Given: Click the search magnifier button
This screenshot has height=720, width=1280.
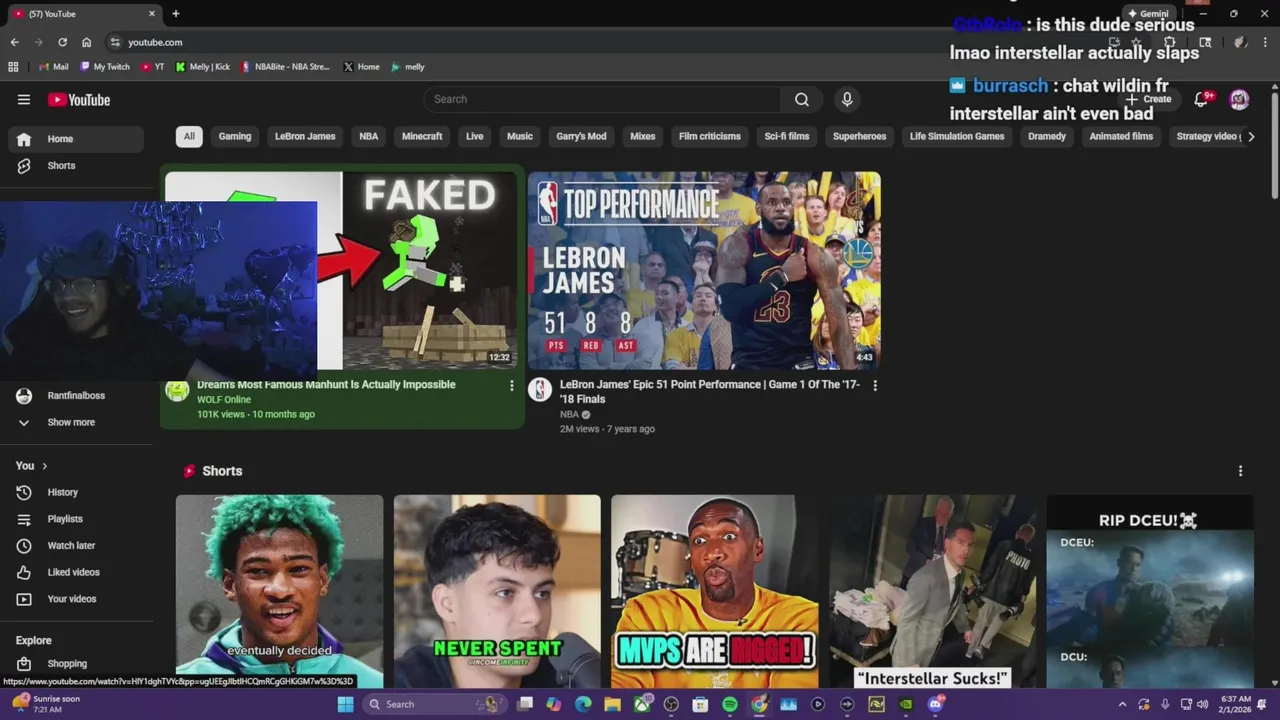Looking at the screenshot, I should (x=802, y=99).
